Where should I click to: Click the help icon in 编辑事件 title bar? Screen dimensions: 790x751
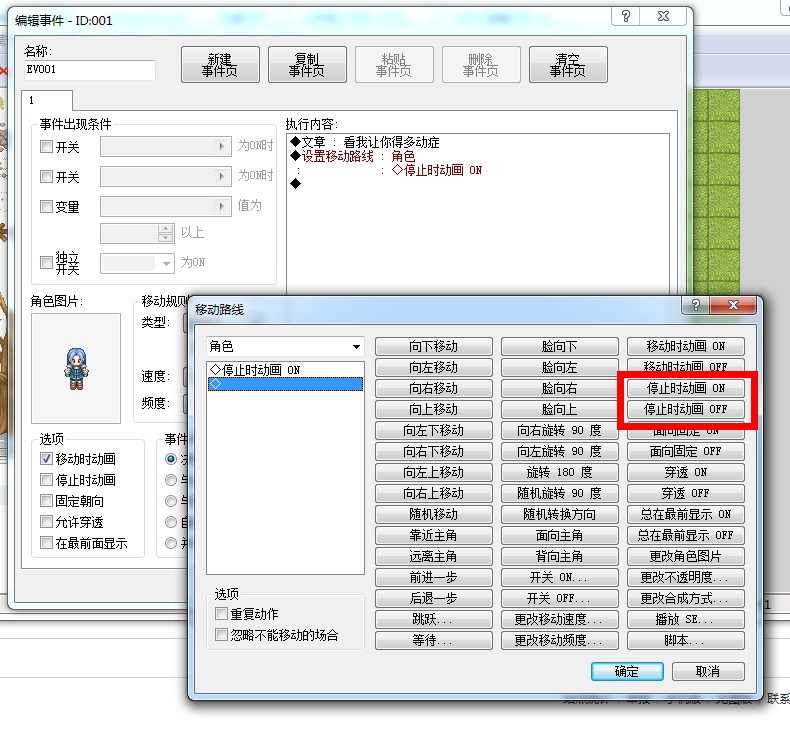point(626,16)
